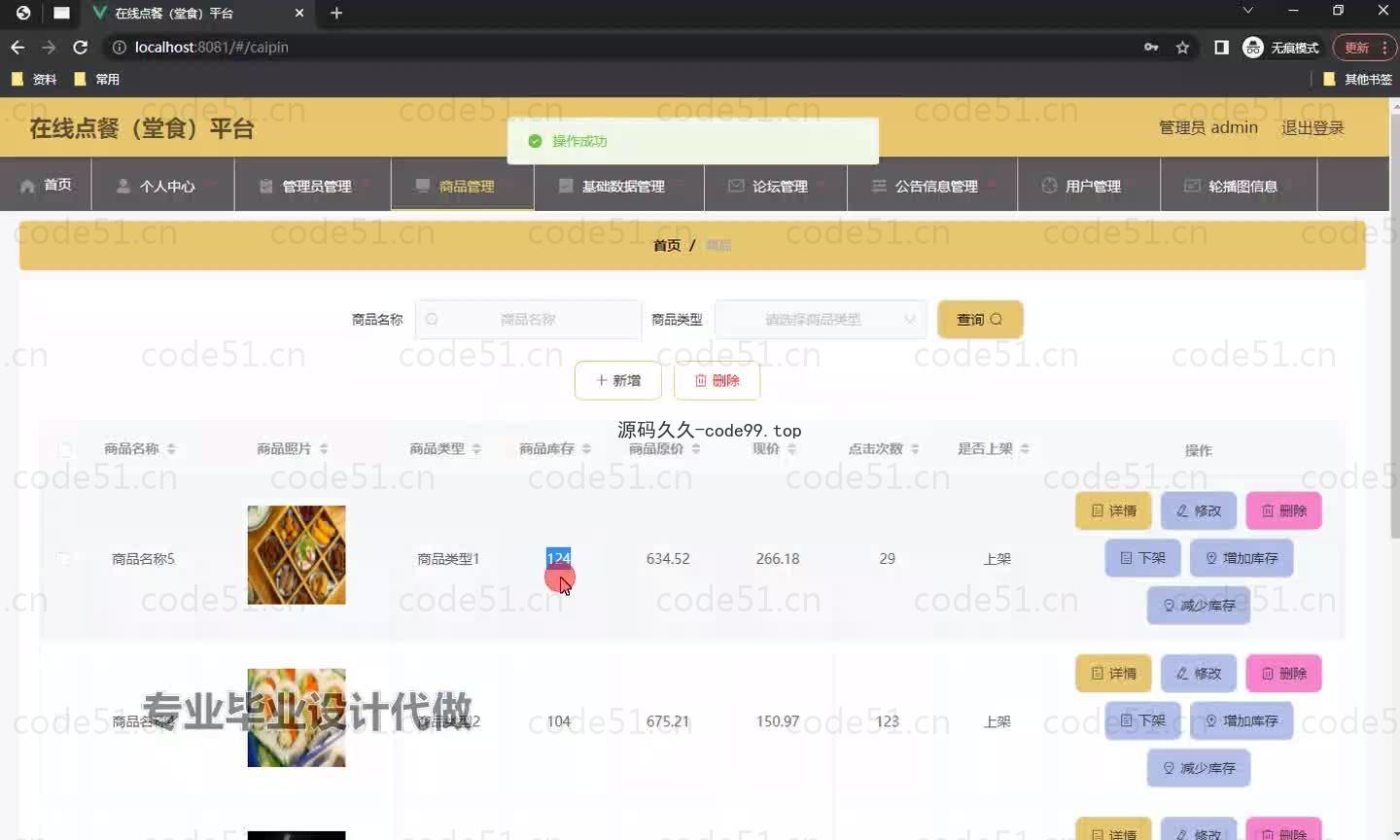The height and width of the screenshot is (840, 1400).
Task: Open the 个人中心 menu
Action: pos(162,185)
